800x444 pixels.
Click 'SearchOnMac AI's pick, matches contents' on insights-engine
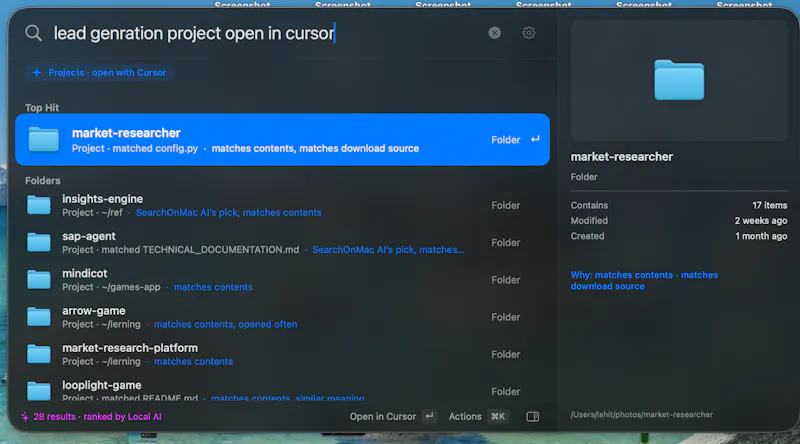click(x=229, y=212)
